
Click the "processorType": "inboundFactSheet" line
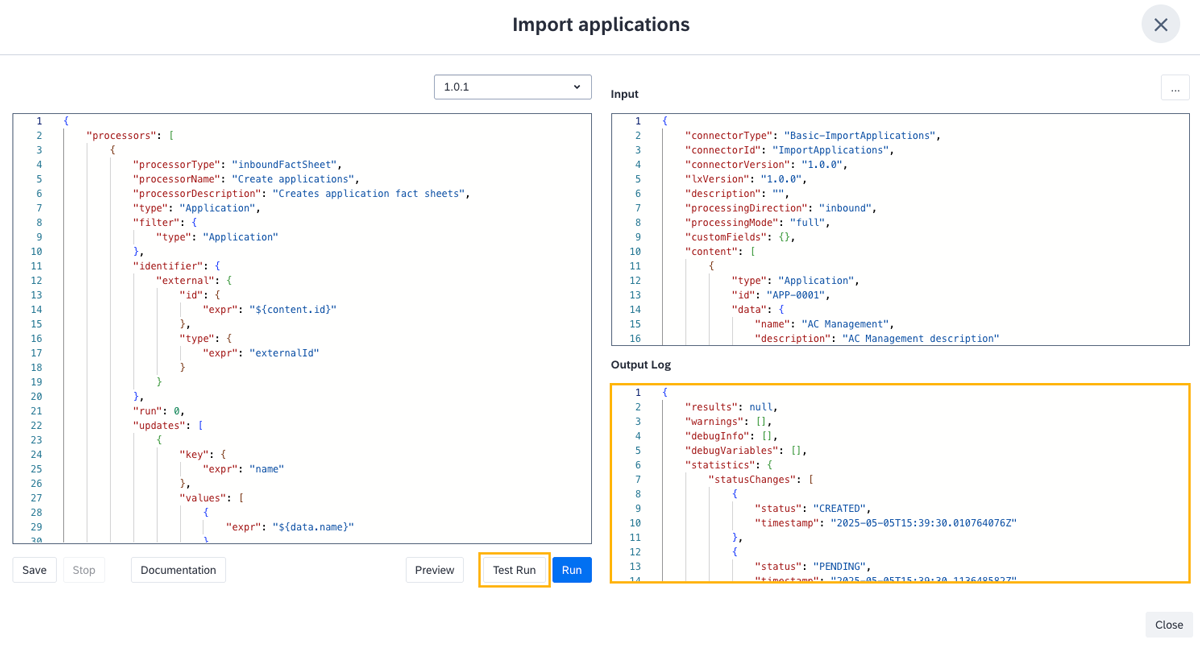pyautogui.click(x=237, y=164)
